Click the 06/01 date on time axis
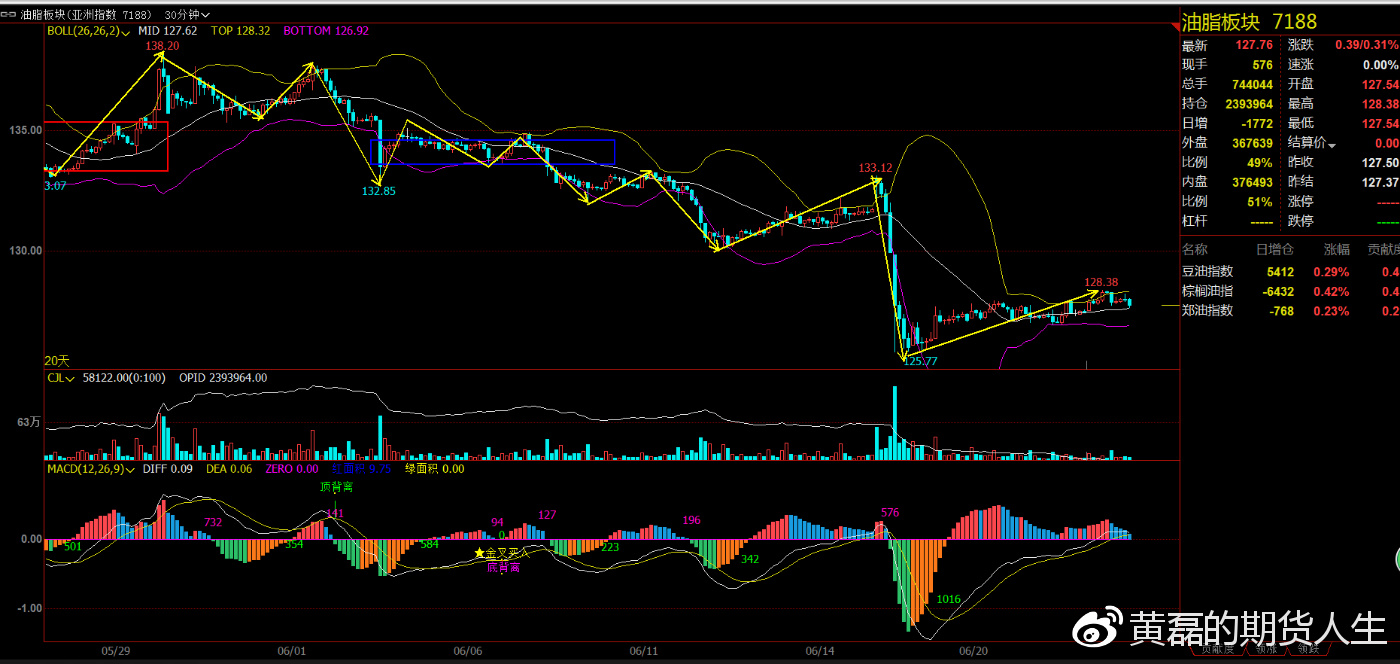1400x664 pixels. pos(291,650)
